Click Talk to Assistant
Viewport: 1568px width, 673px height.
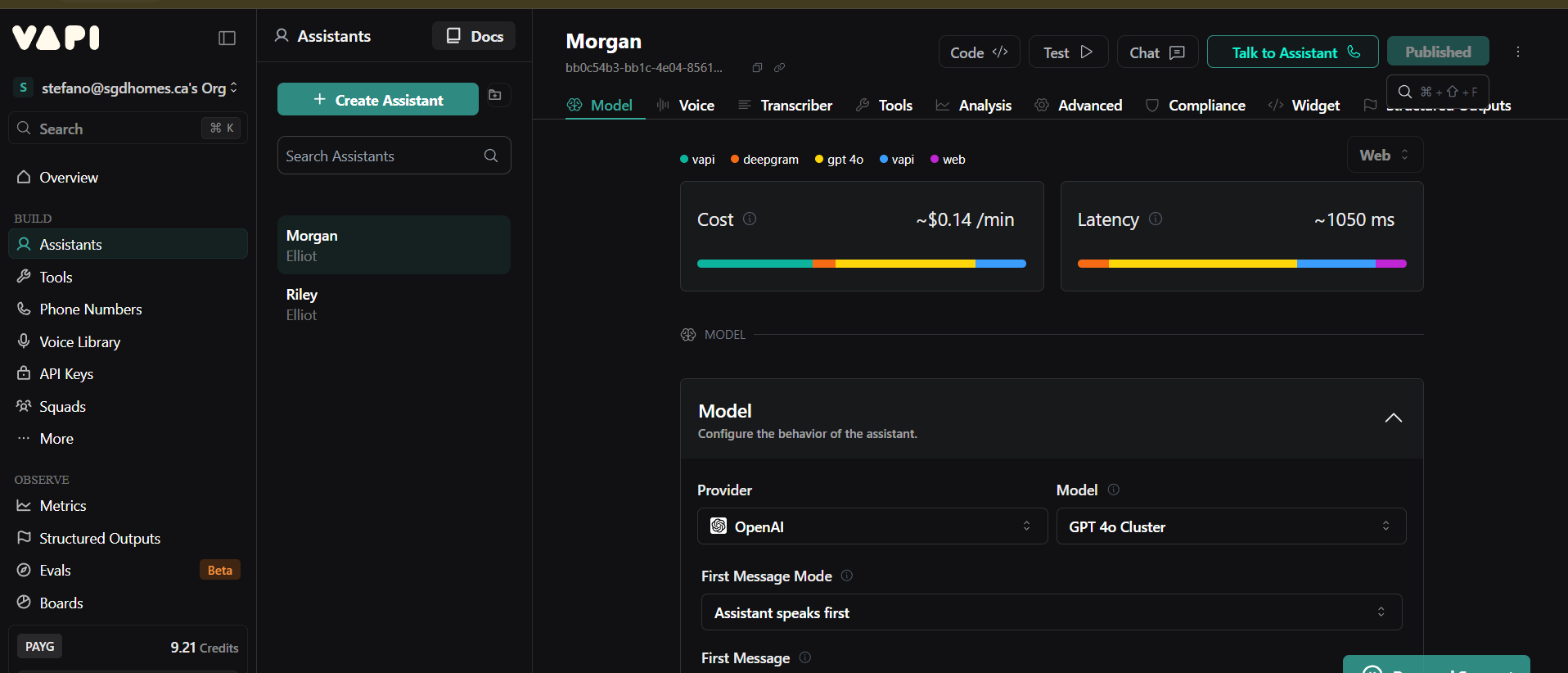click(1293, 52)
